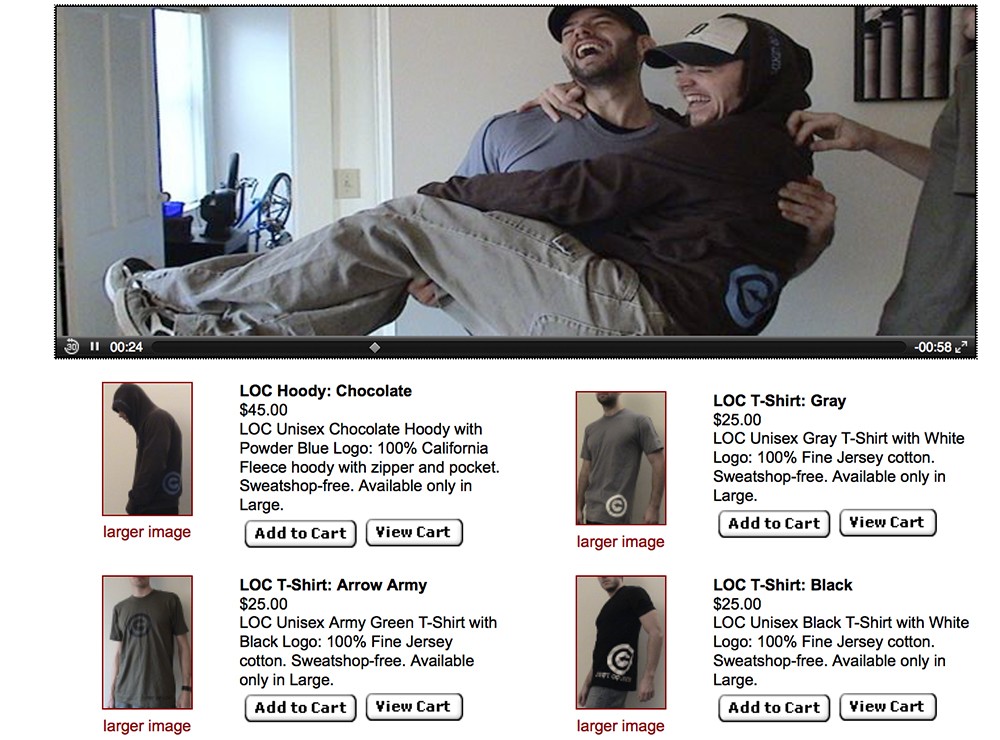View cart beside Gray T-Shirt

point(888,522)
